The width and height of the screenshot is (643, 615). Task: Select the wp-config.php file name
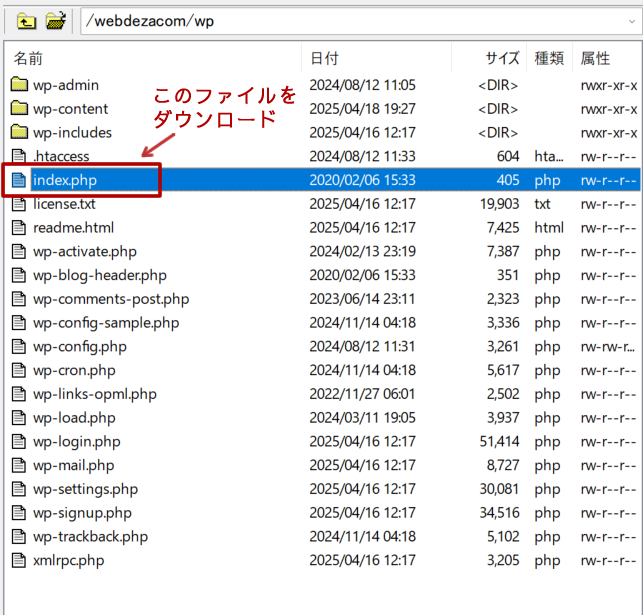click(x=80, y=347)
